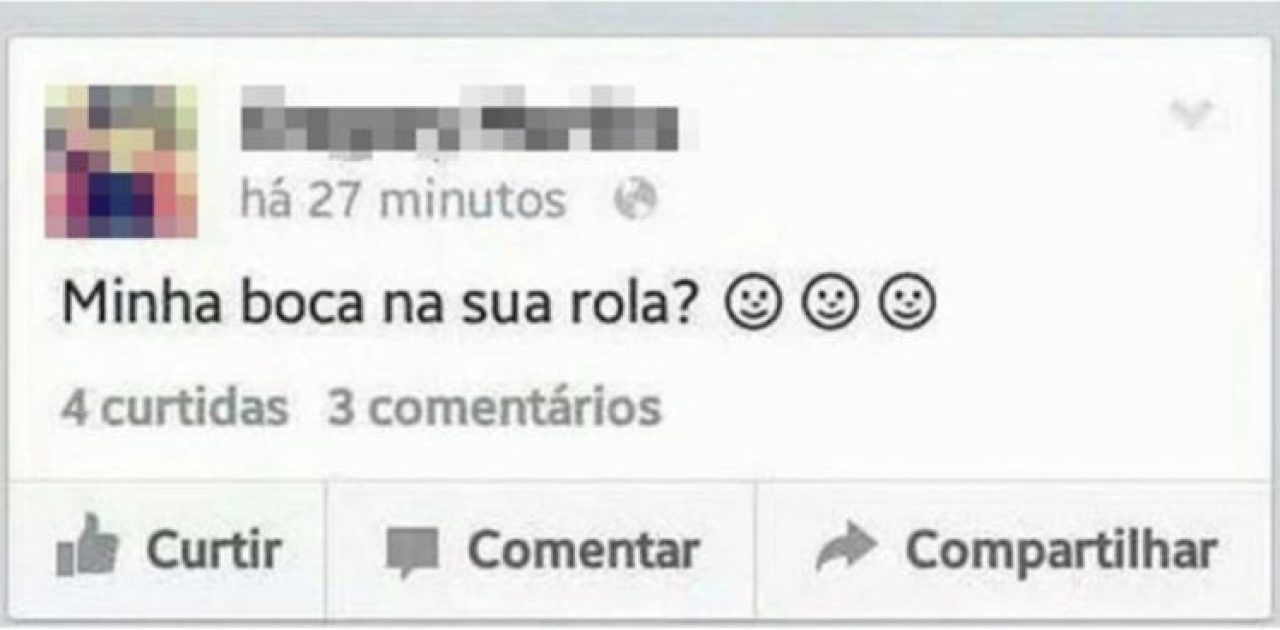
Task: Click the Compartilhar share arrow icon
Action: (846, 550)
